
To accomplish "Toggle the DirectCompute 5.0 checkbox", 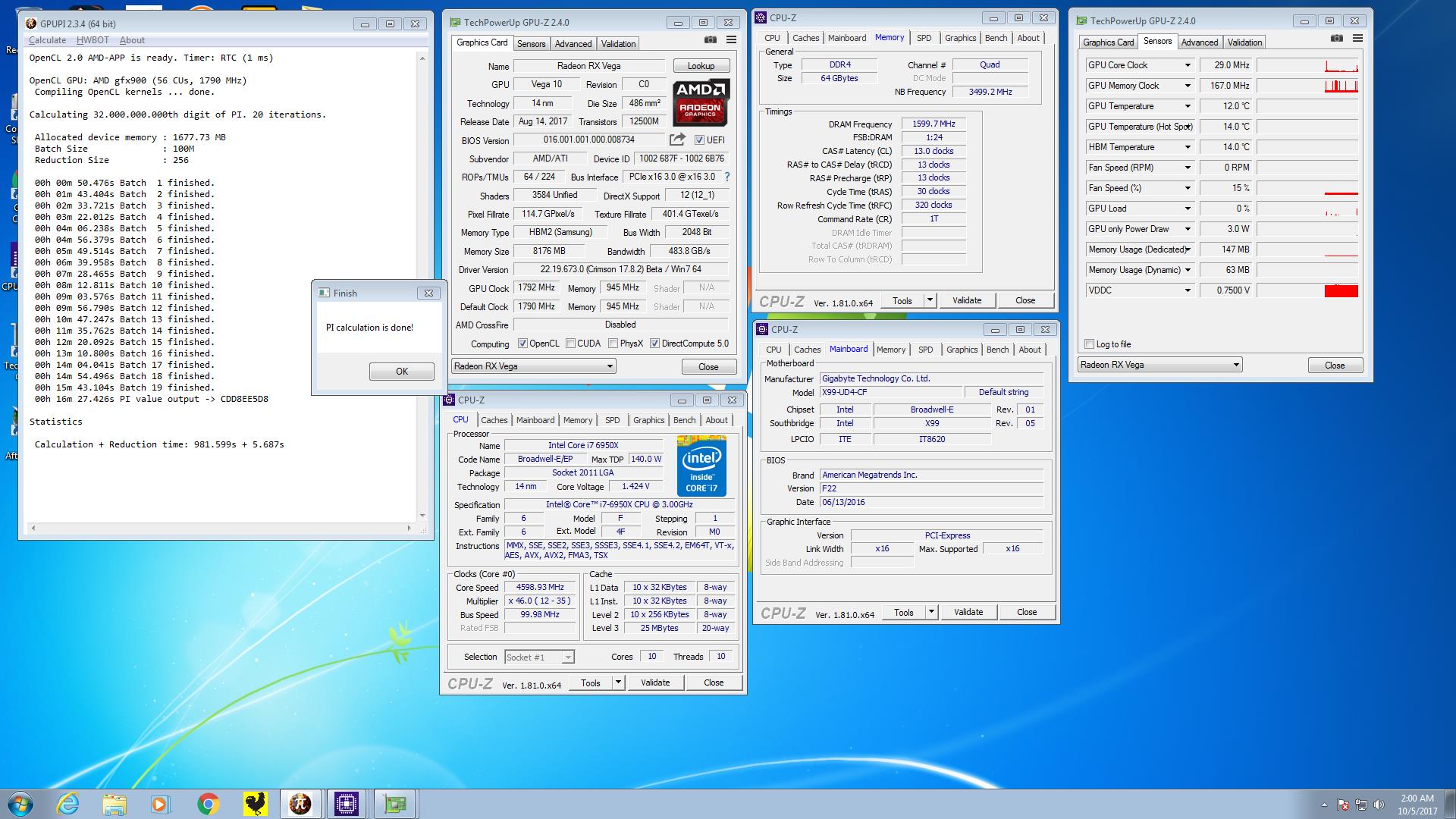I will click(x=654, y=344).
